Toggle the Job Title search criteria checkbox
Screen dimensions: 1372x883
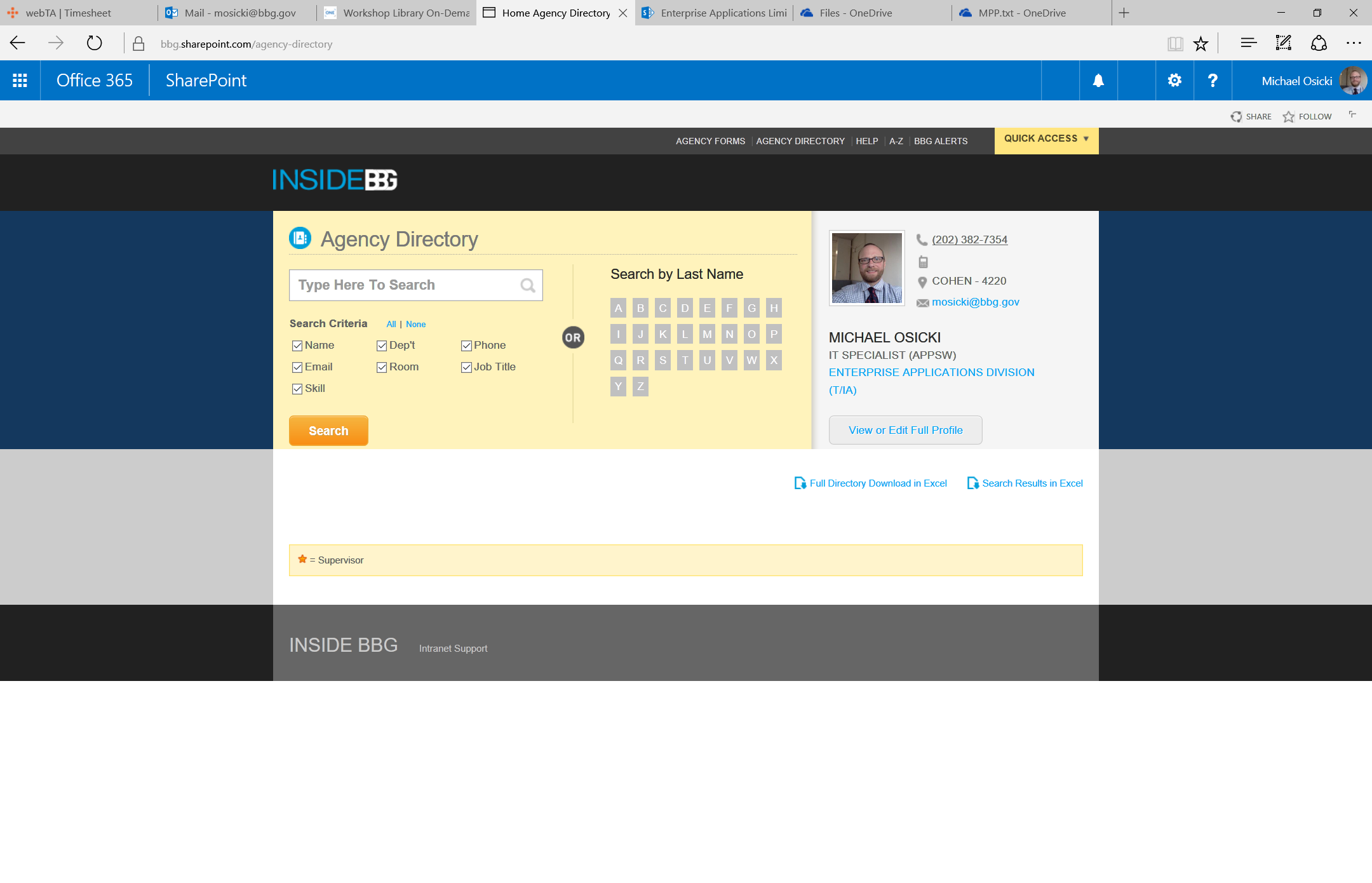point(466,367)
